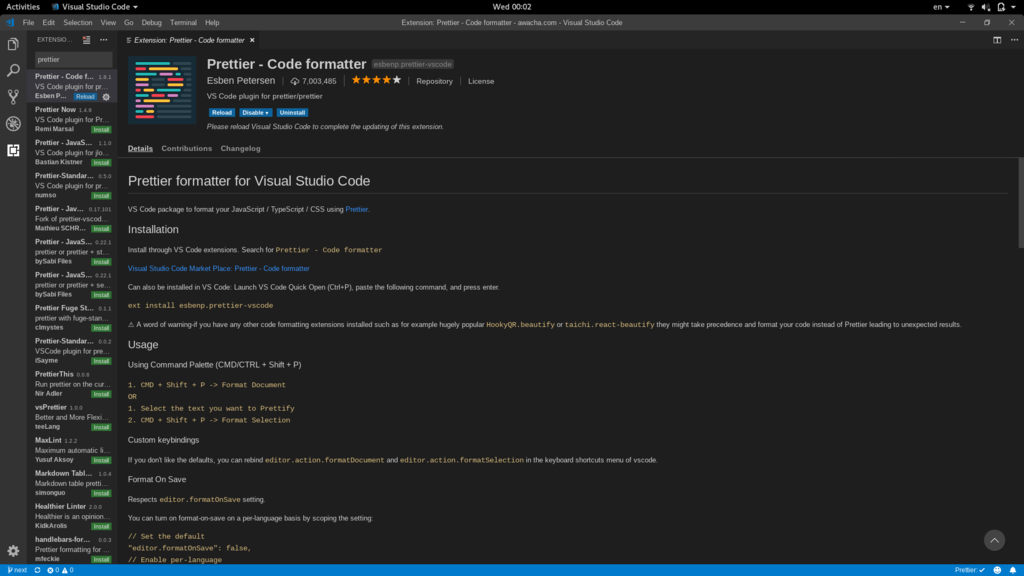Viewport: 1024px width, 576px height.
Task: Open GNOME Activities overview
Action: pos(23,7)
